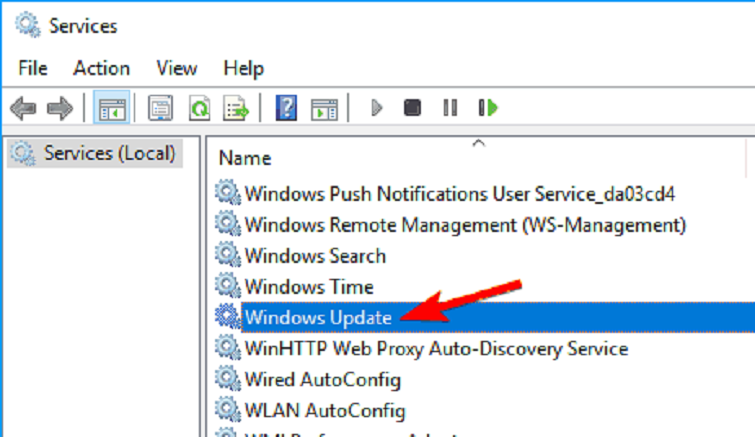This screenshot has width=755, height=437.
Task: Select the Windows Search service
Action: 315,255
